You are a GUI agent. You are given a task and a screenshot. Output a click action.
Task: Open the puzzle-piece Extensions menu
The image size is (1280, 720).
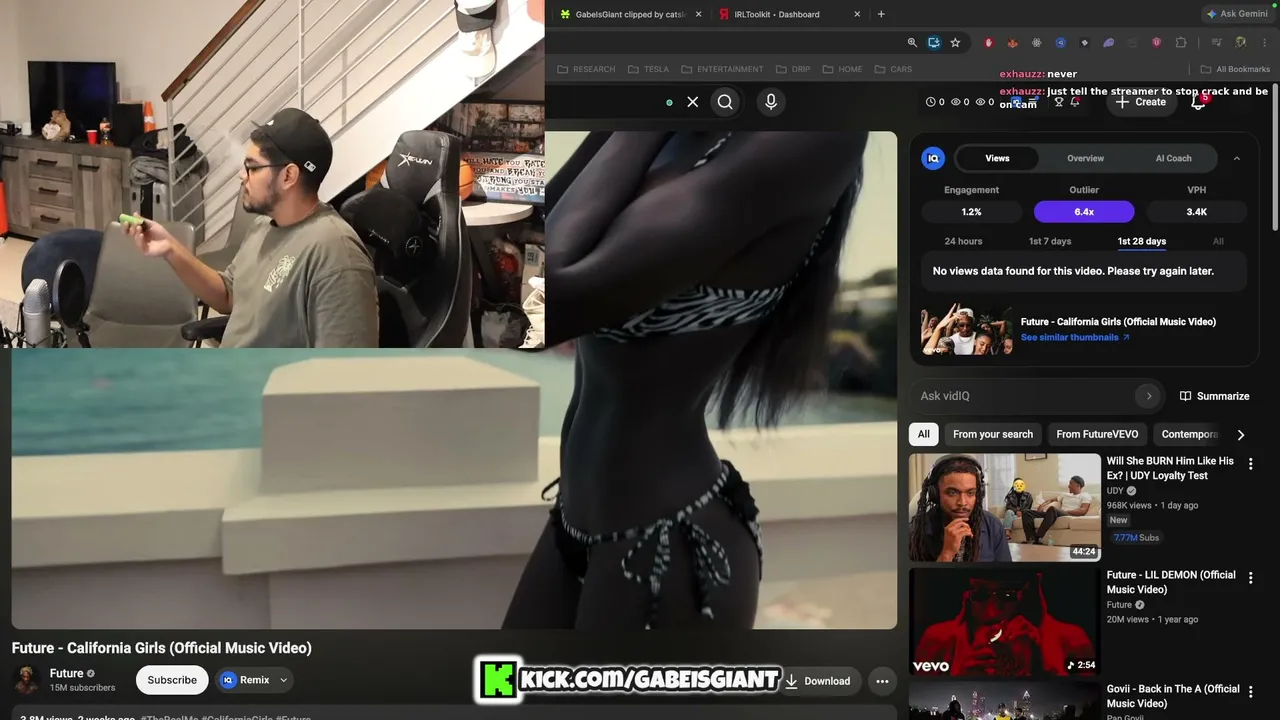[x=1181, y=43]
